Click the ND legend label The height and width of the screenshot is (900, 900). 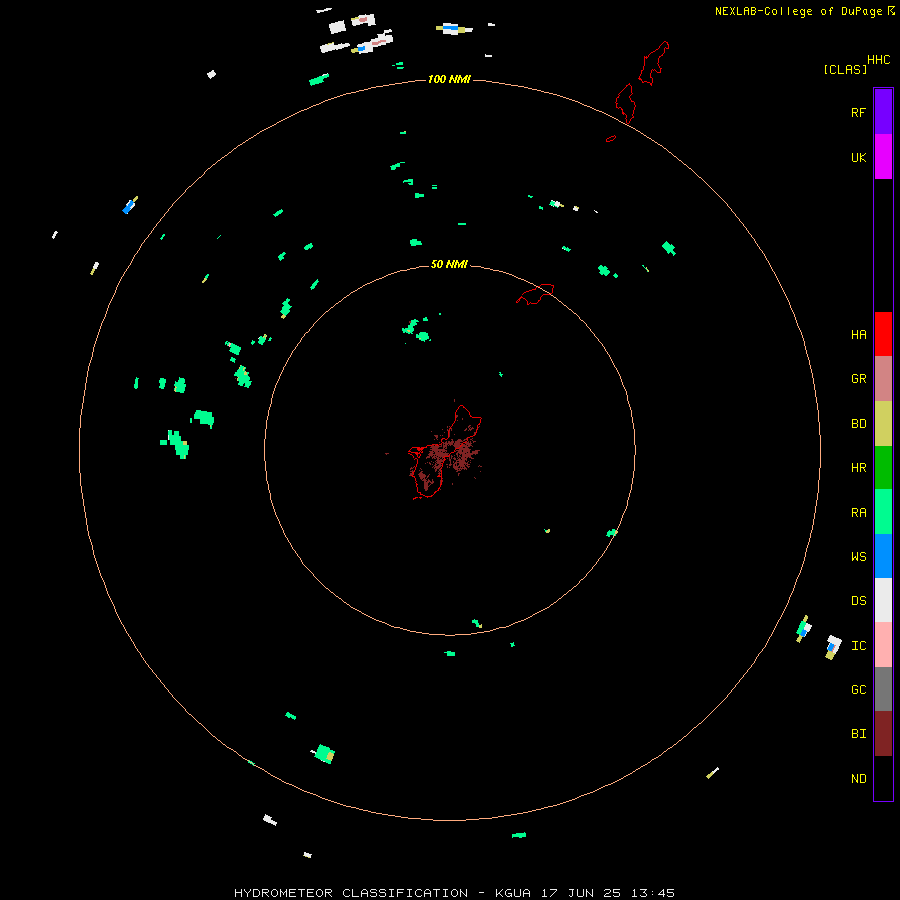coord(858,779)
